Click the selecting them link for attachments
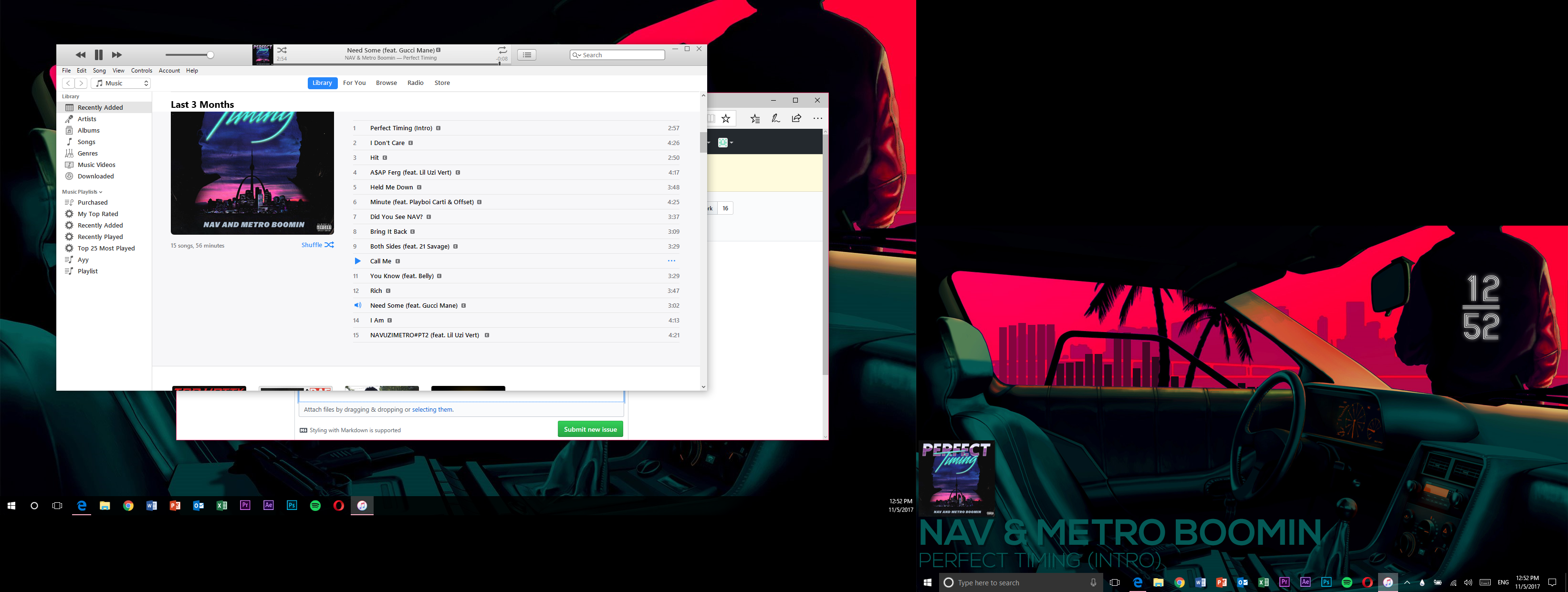This screenshot has height=592, width=1568. coord(433,409)
